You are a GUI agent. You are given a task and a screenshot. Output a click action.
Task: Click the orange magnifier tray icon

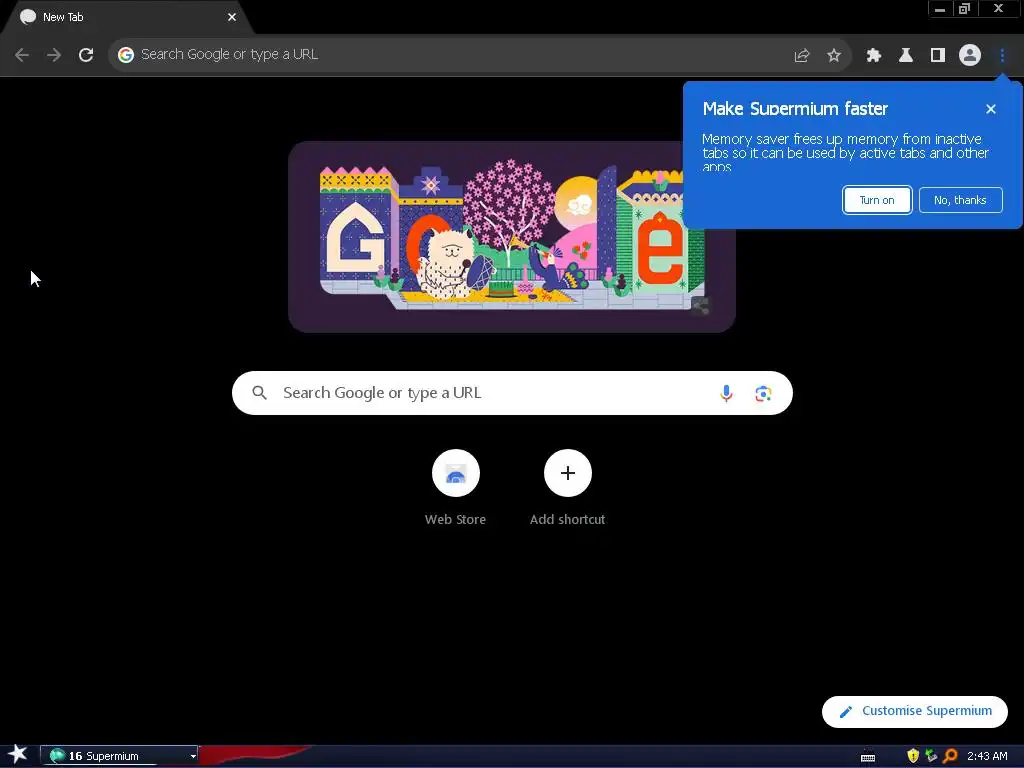tap(950, 756)
